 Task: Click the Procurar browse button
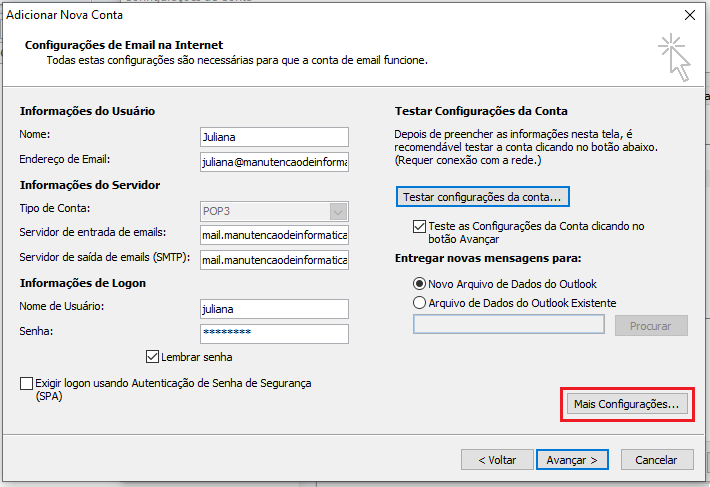pyautogui.click(x=651, y=326)
